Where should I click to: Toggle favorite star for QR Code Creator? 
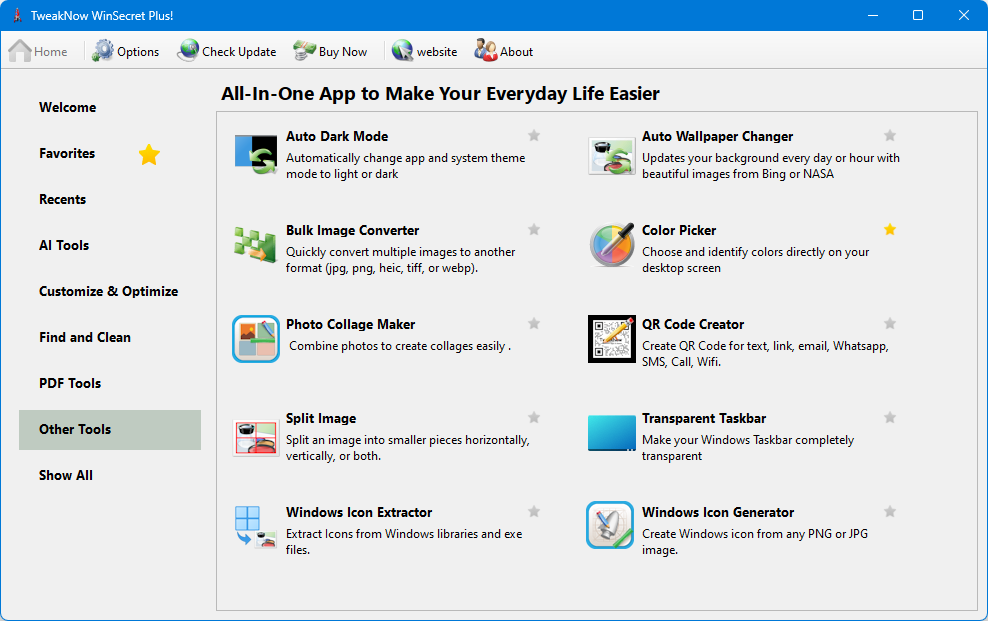pos(890,324)
